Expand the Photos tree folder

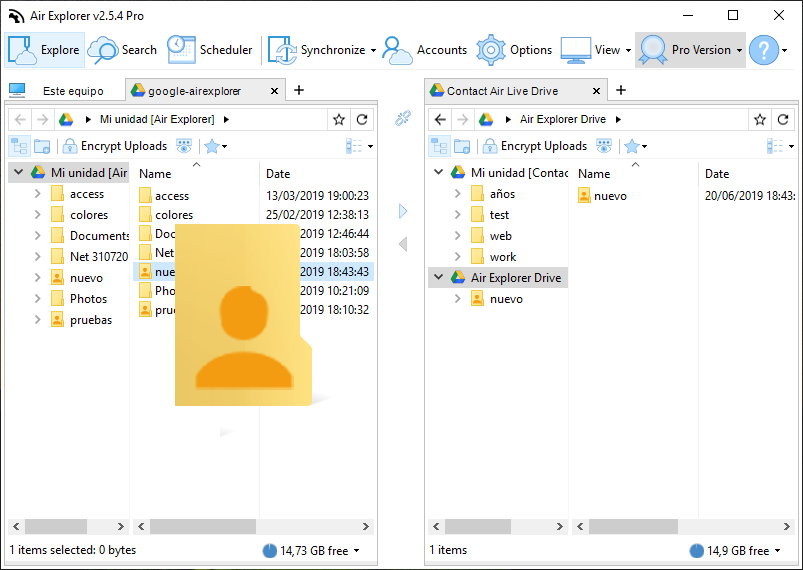point(37,299)
